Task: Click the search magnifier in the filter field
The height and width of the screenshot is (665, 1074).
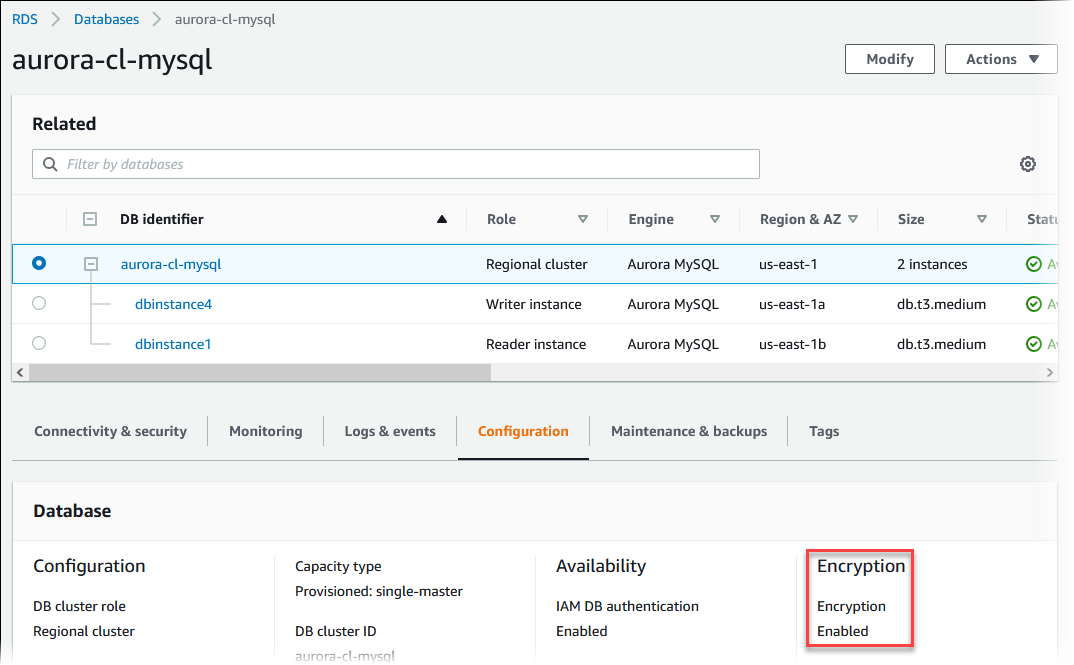Action: (x=49, y=163)
